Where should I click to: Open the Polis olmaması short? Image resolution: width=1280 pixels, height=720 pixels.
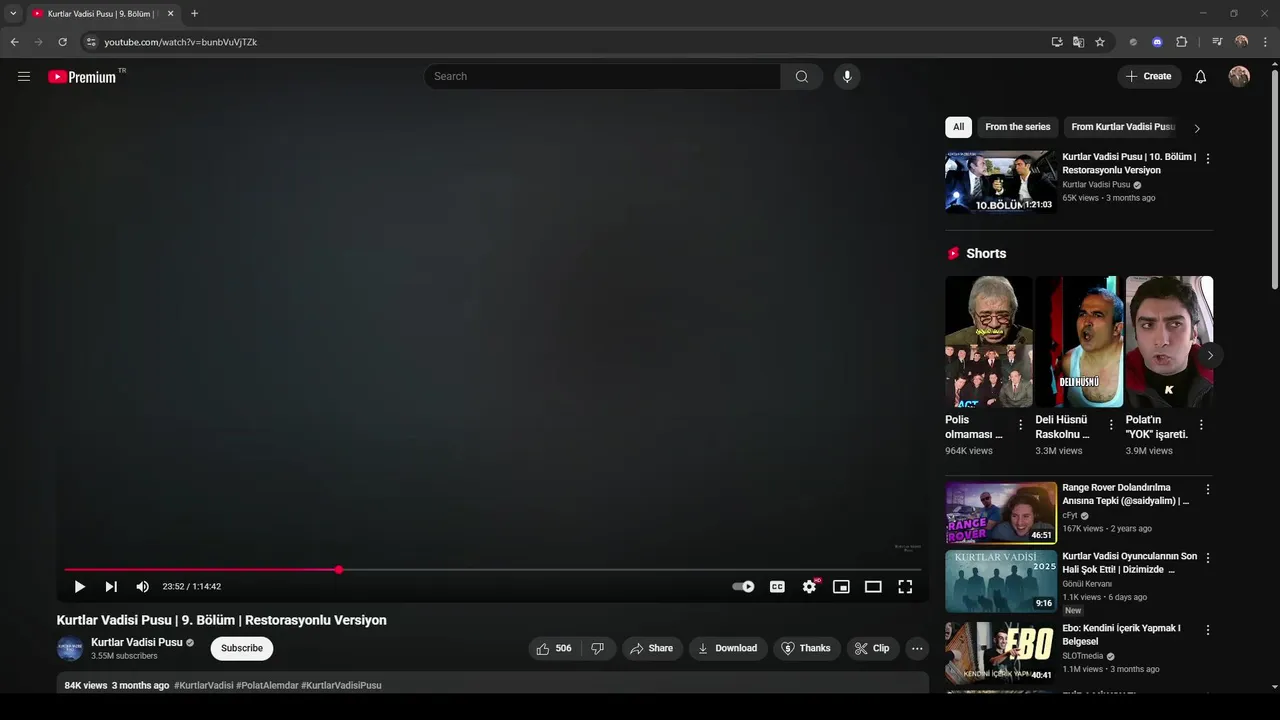click(x=989, y=341)
